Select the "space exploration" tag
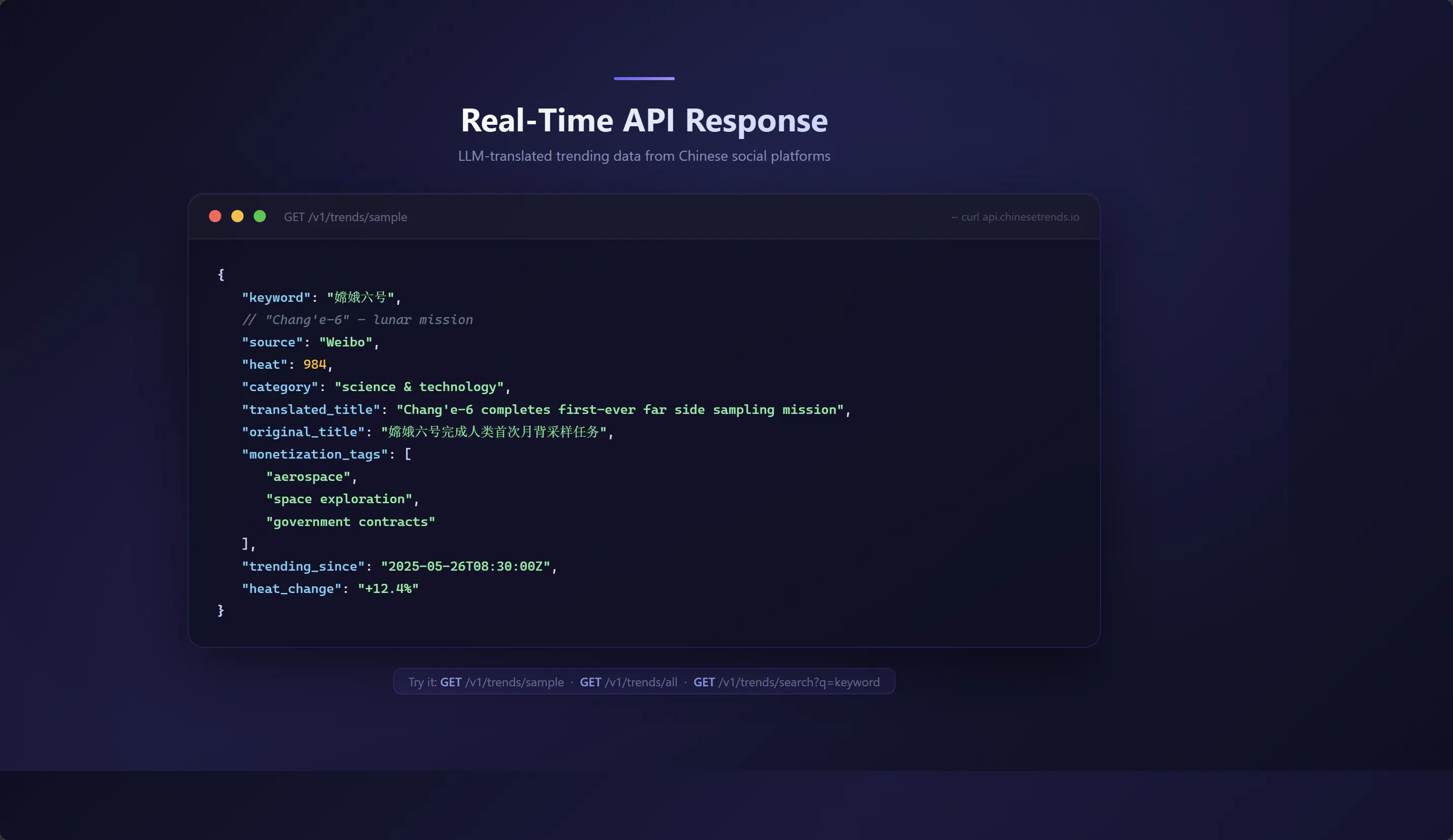This screenshot has height=840, width=1453. [x=339, y=499]
